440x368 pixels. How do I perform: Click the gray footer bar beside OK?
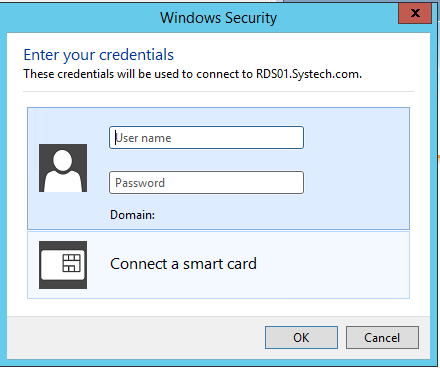coord(133,338)
